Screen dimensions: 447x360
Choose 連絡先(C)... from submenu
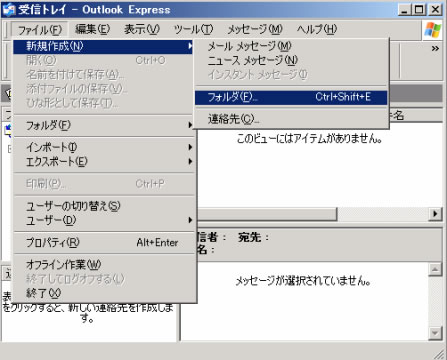click(x=291, y=119)
